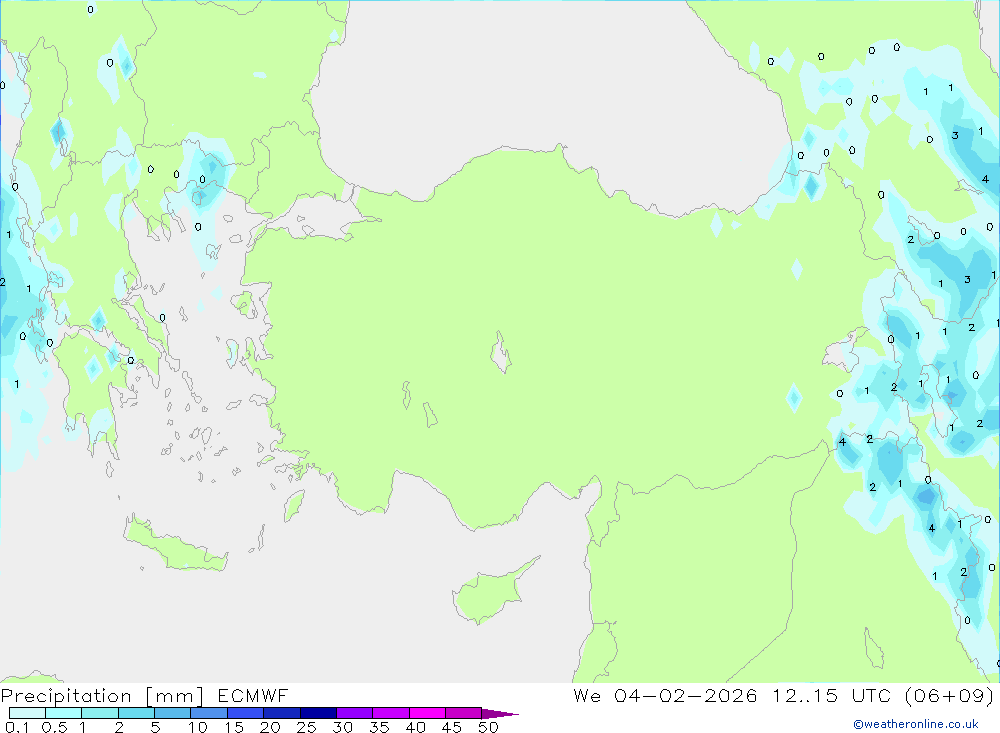Image resolution: width=1000 pixels, height=733 pixels.
Task: Click the 25–30 mm navy legend swatch
Action: coord(318,713)
